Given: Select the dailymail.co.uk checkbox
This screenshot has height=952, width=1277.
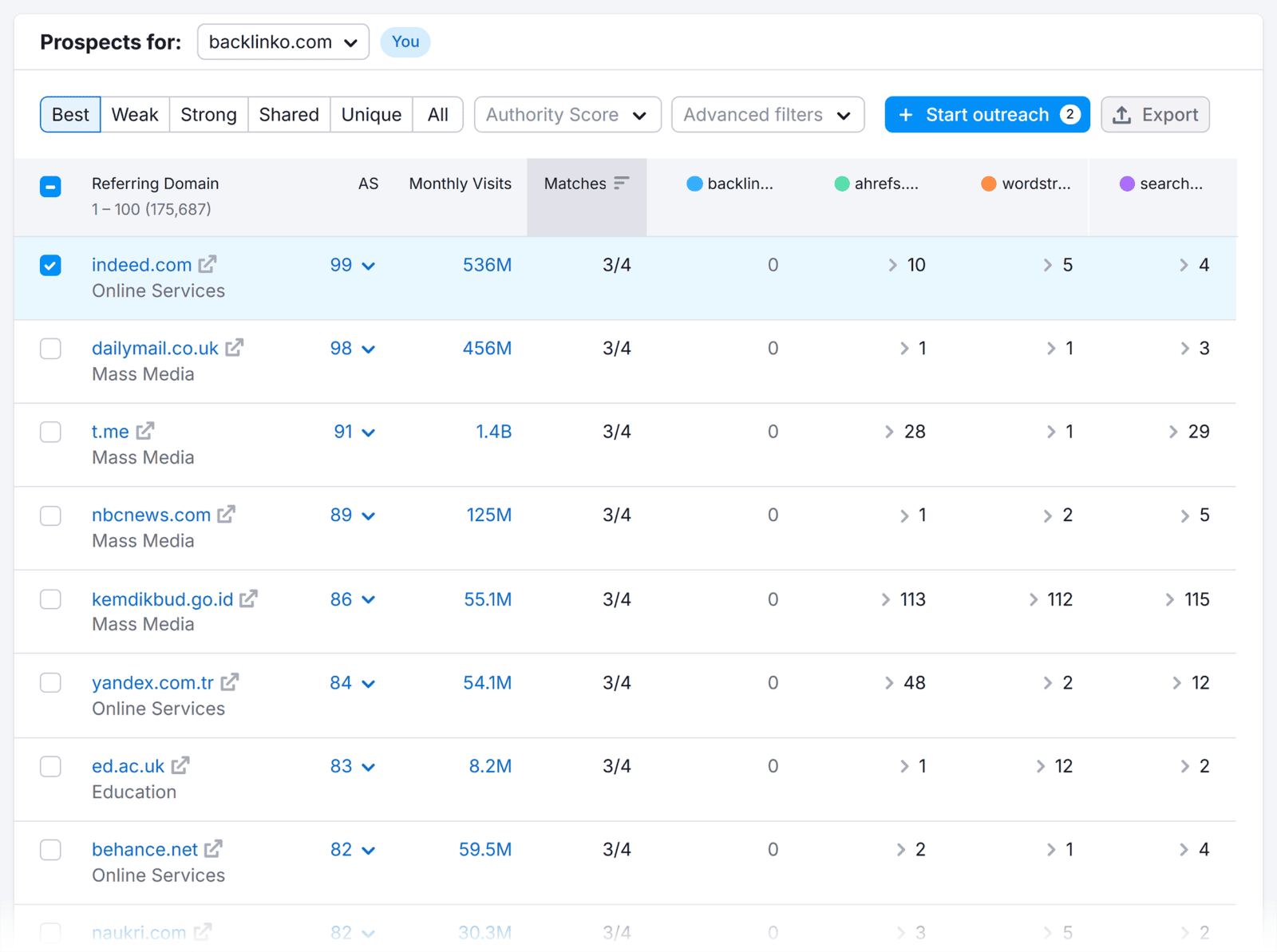Looking at the screenshot, I should pyautogui.click(x=50, y=349).
